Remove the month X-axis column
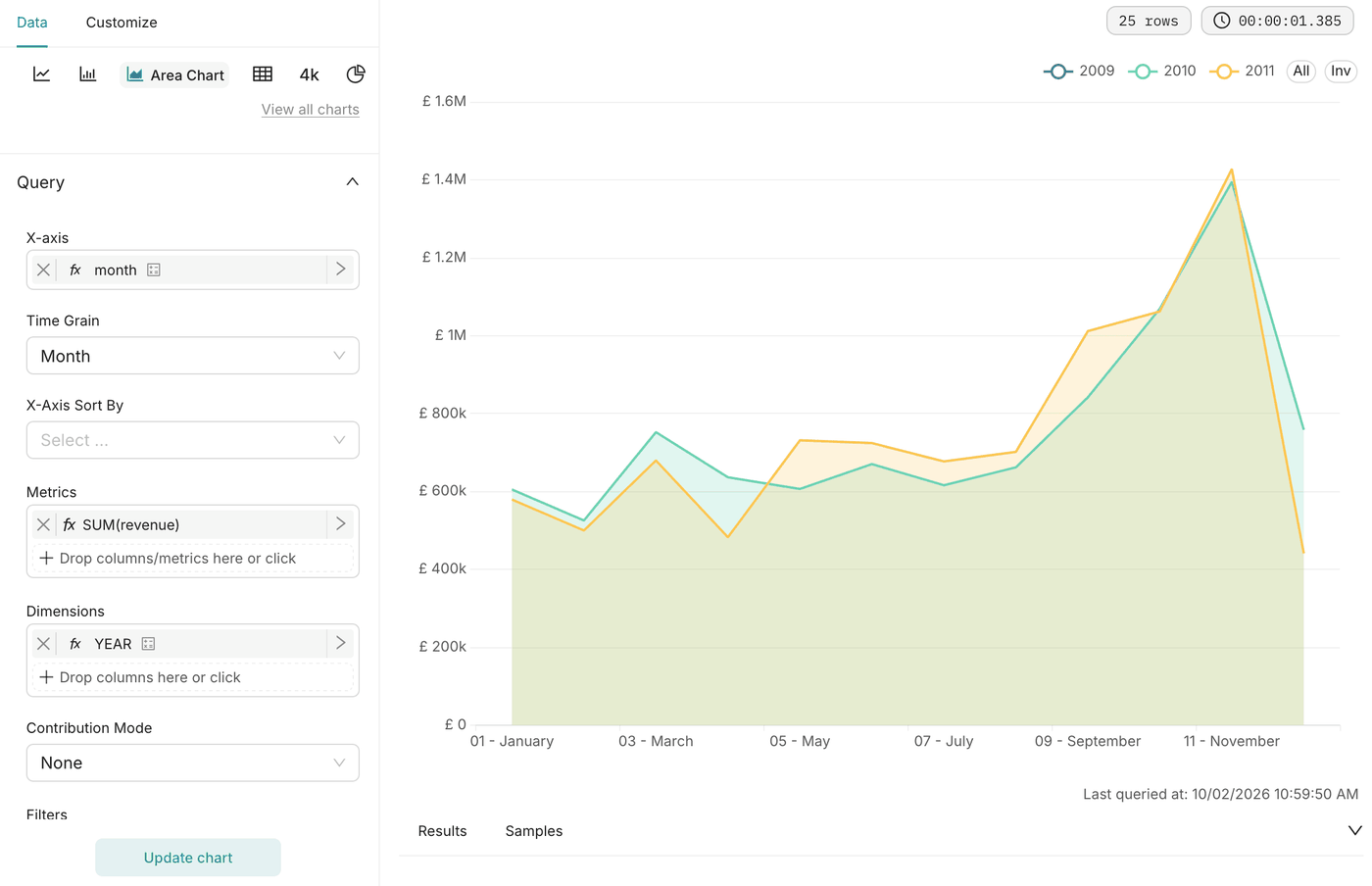 point(43,270)
